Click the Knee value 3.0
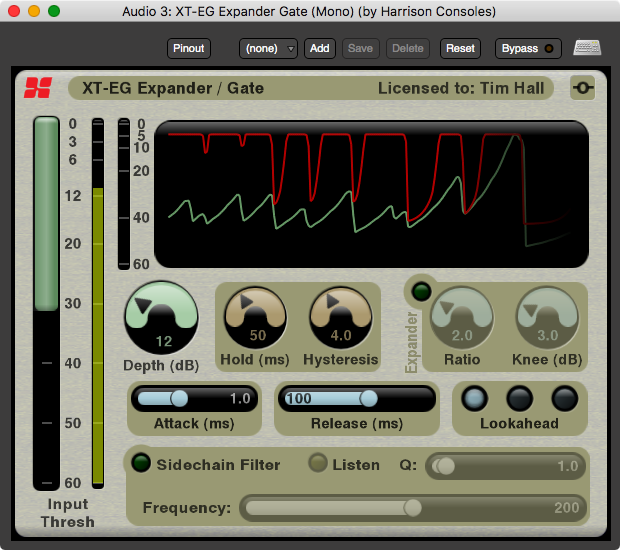This screenshot has height=550, width=620. tap(548, 335)
